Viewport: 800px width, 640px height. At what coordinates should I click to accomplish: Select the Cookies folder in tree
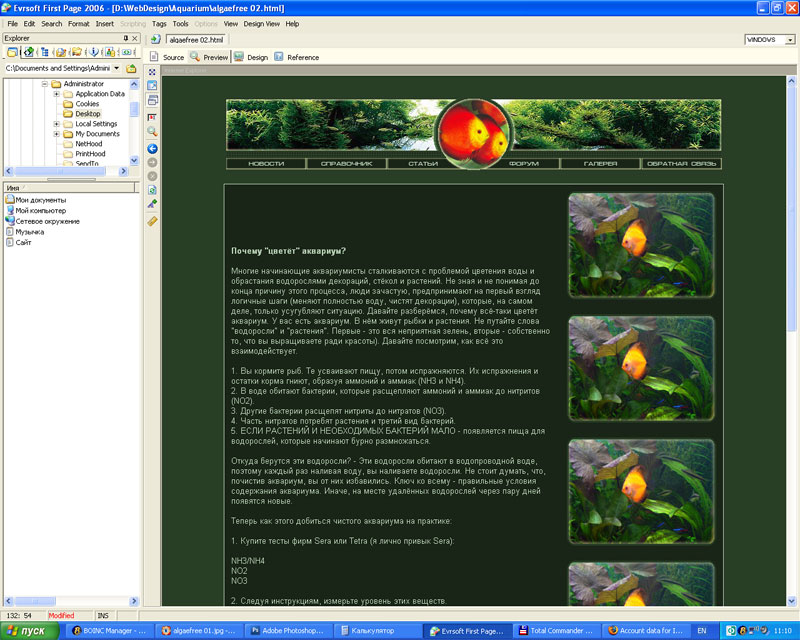coord(87,104)
